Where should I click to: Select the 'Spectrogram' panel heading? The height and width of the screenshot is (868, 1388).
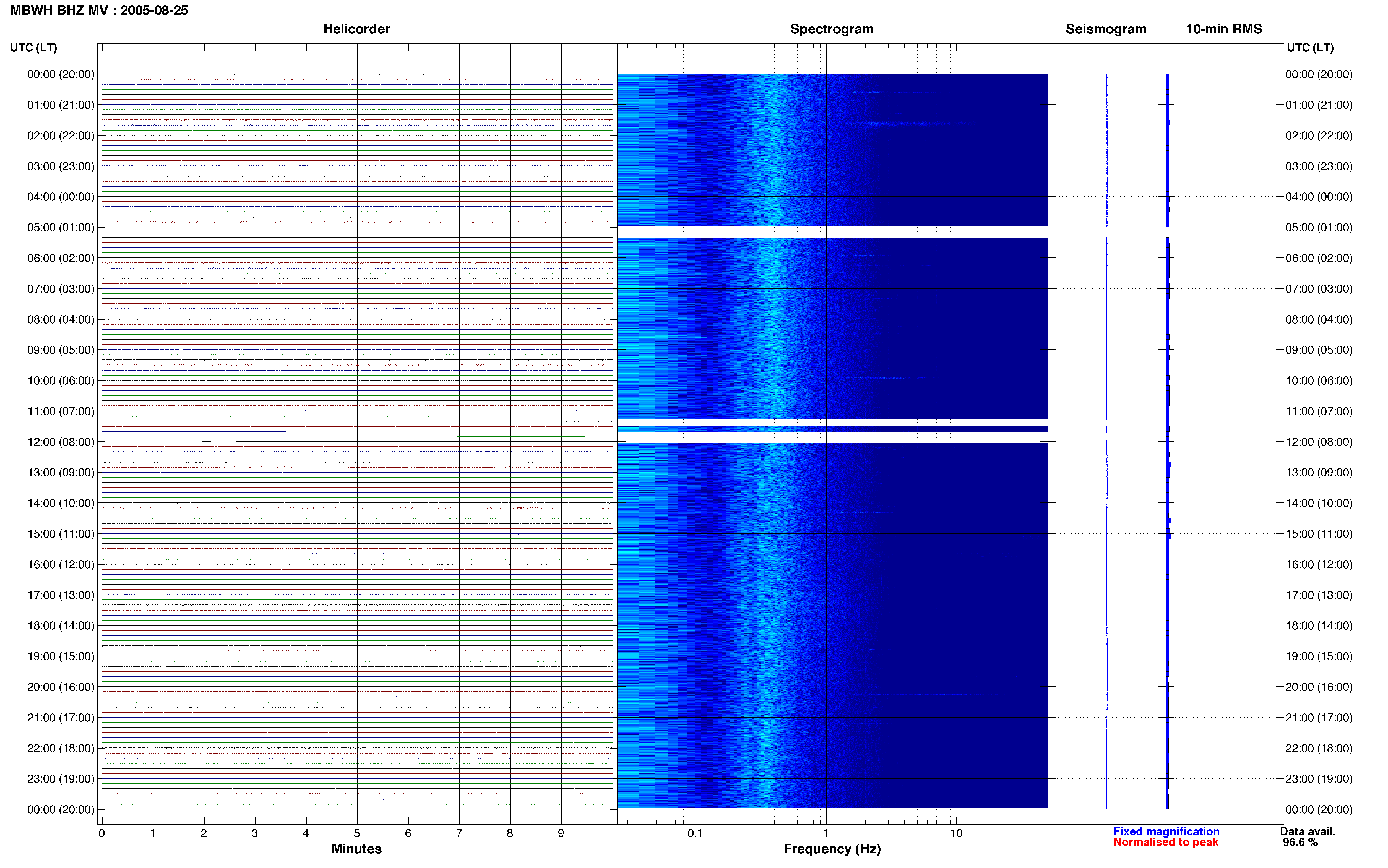pyautogui.click(x=832, y=29)
